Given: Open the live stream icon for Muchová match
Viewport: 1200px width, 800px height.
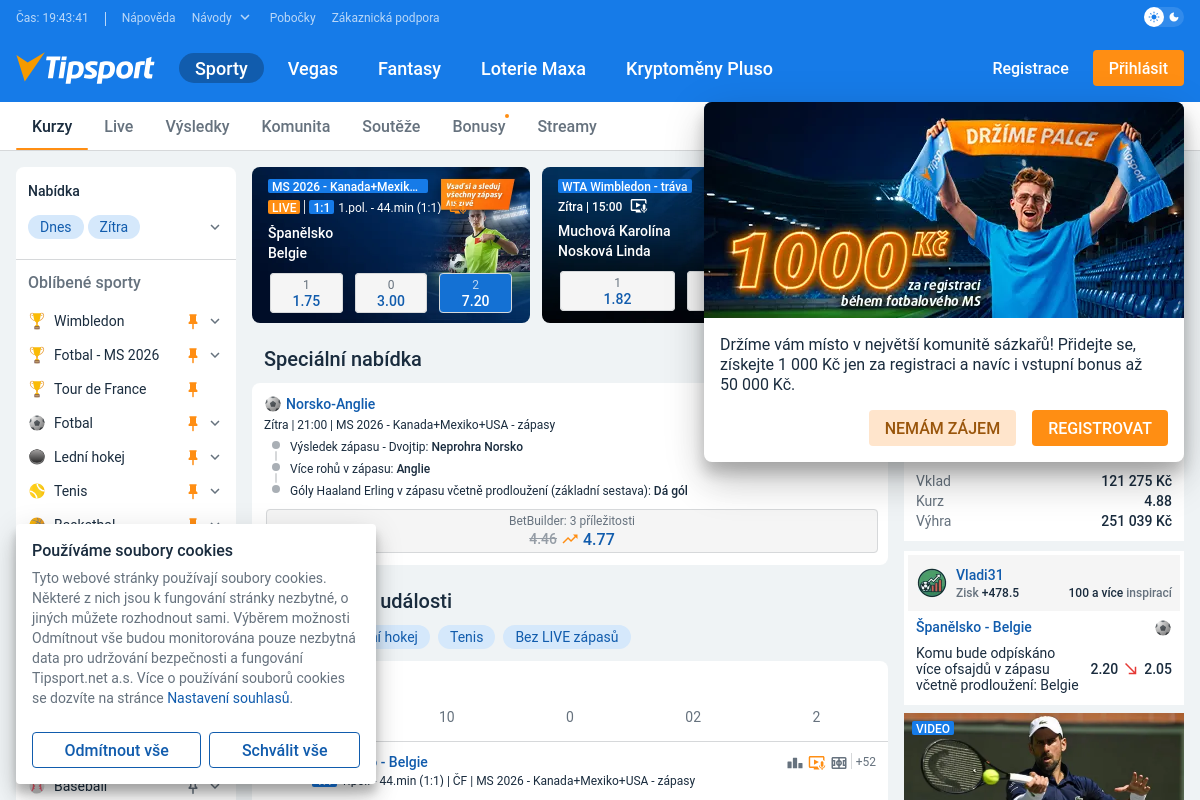Looking at the screenshot, I should (x=639, y=207).
